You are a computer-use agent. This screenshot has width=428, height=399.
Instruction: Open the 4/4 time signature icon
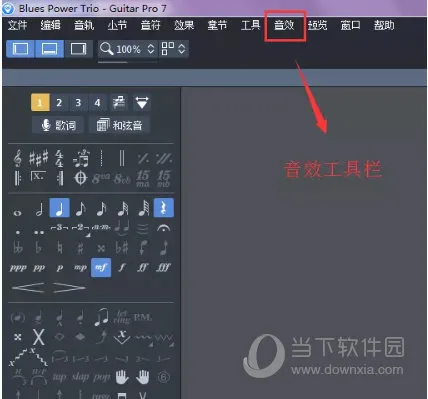pyautogui.click(x=59, y=158)
